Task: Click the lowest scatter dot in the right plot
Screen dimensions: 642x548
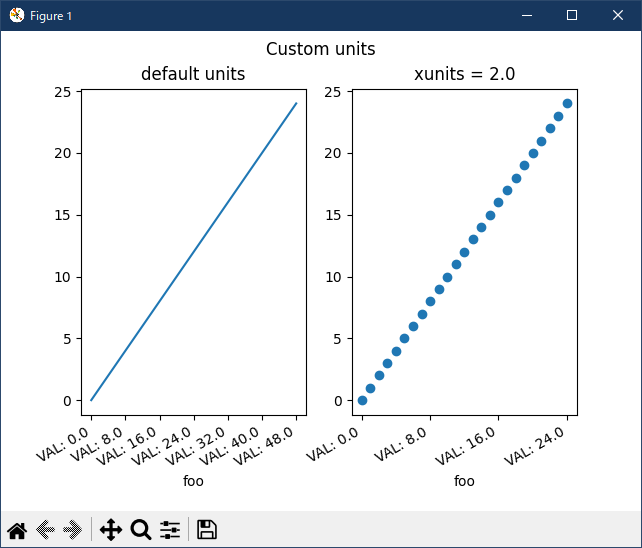Action: click(x=362, y=400)
